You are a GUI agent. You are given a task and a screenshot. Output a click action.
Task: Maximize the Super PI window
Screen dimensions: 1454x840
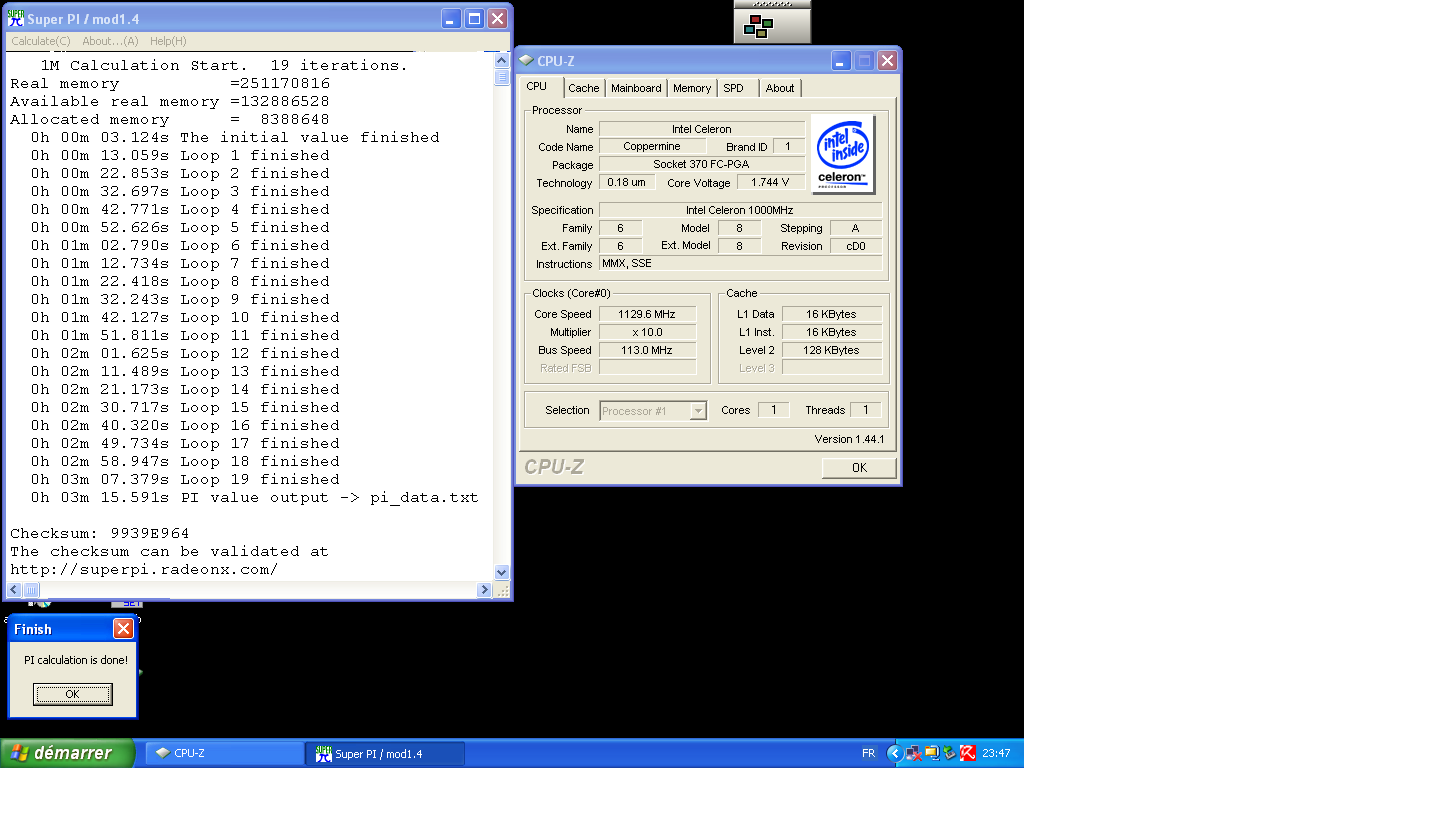point(474,18)
